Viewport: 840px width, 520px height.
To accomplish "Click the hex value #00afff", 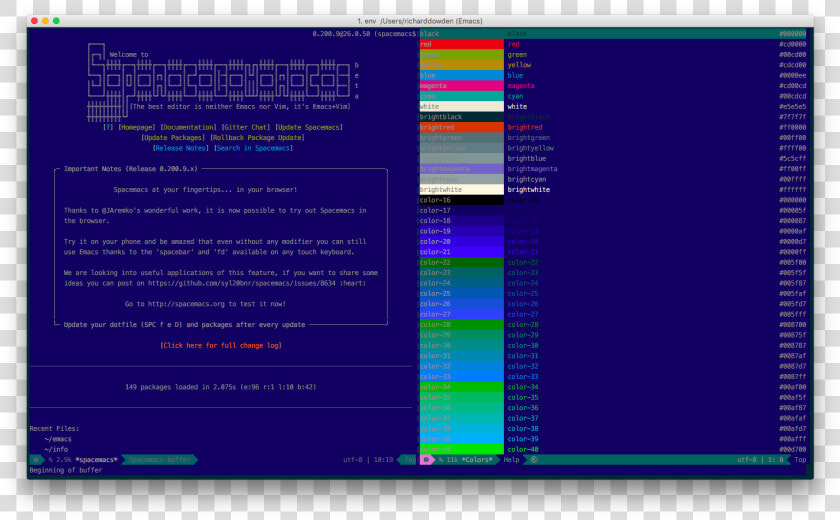I will pyautogui.click(x=792, y=439).
